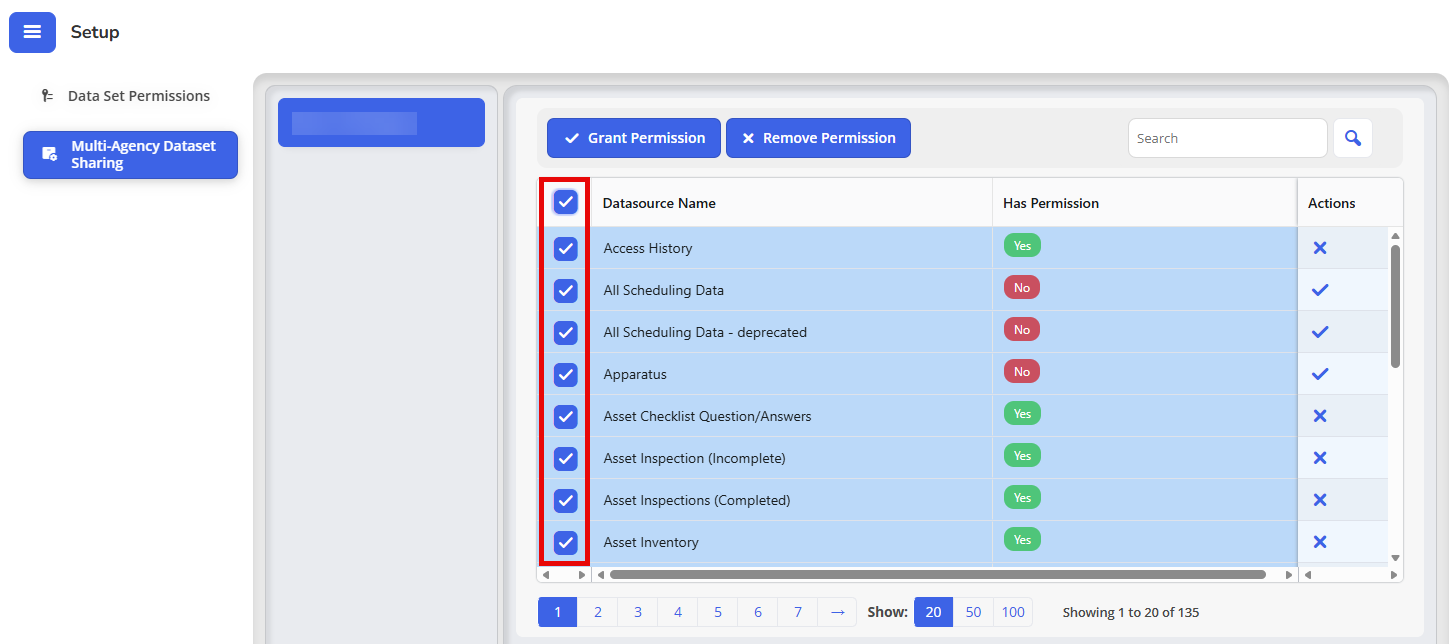1453x644 pixels.
Task: Go to page 4
Action: pyautogui.click(x=678, y=612)
